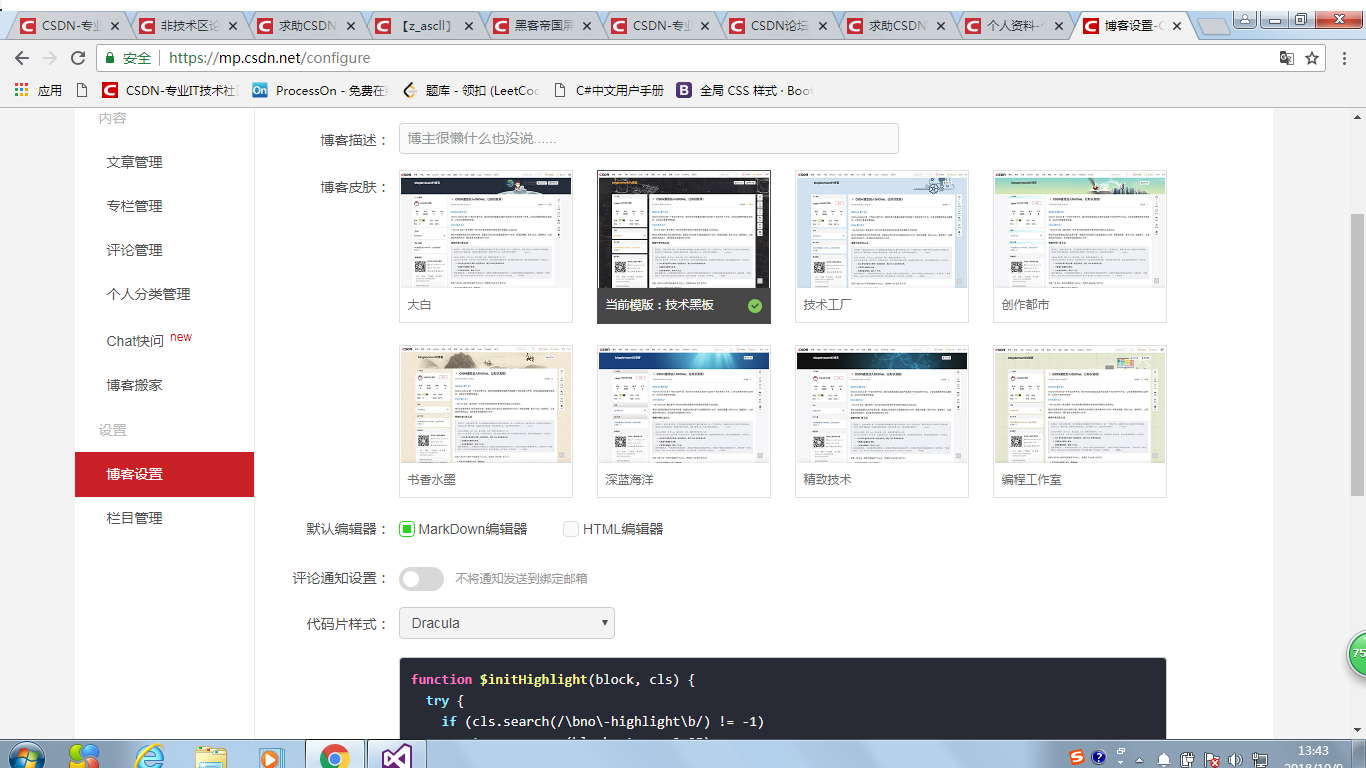Click the translate page icon in address bar
This screenshot has height=768, width=1366.
pyautogui.click(x=1287, y=58)
